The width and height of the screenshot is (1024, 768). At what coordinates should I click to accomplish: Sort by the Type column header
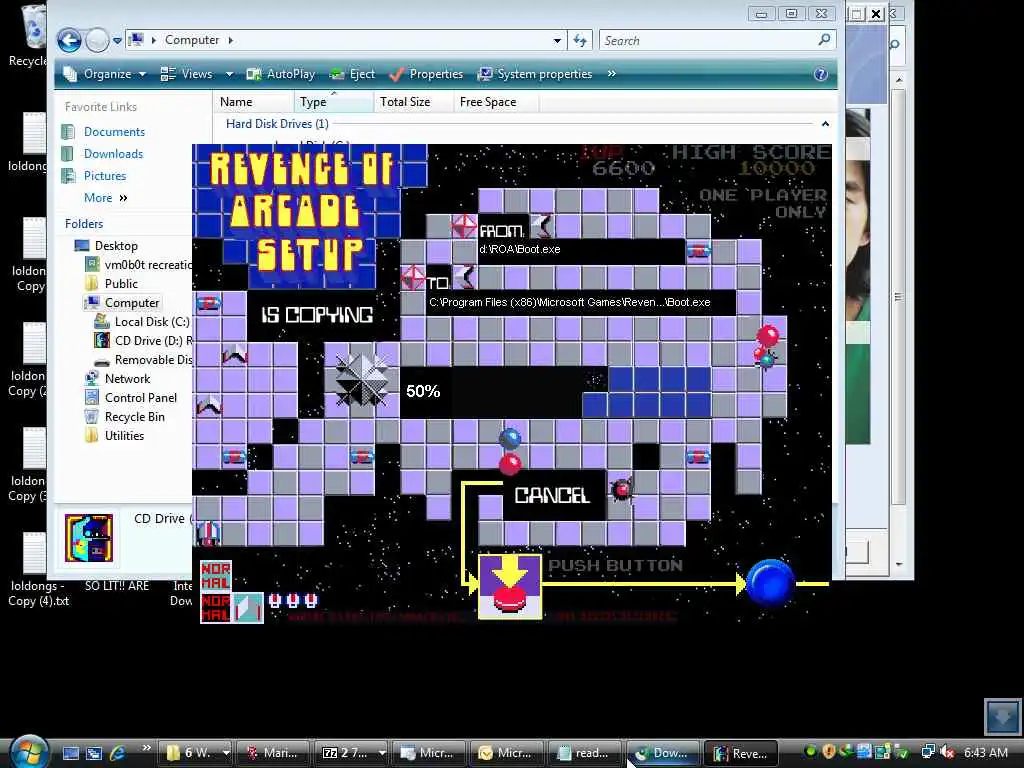point(333,102)
